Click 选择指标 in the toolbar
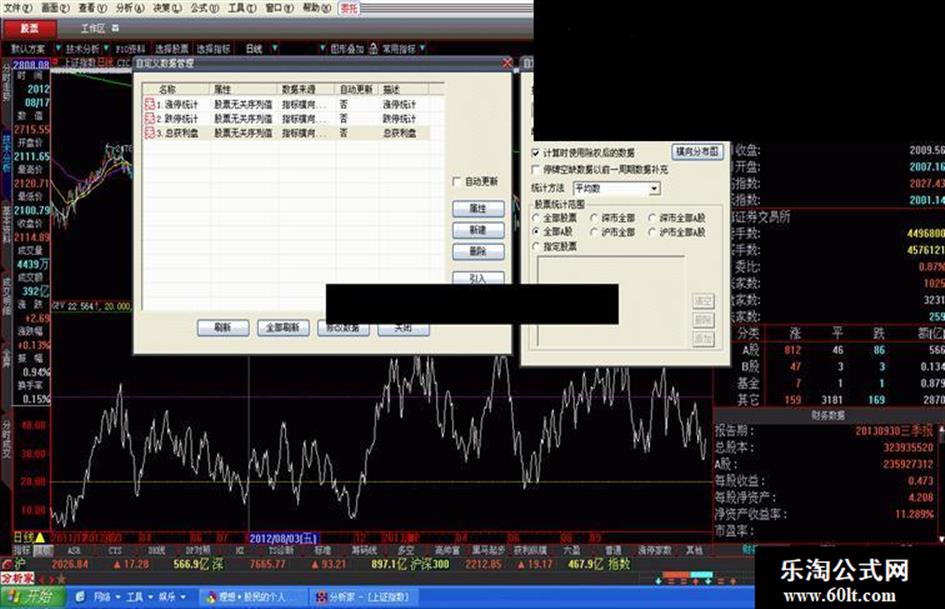Viewport: 945px width, 609px height. [x=214, y=48]
